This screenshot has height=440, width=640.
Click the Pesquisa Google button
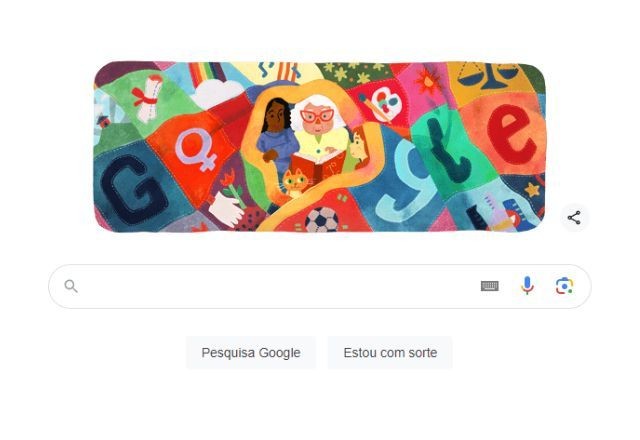pyautogui.click(x=251, y=353)
